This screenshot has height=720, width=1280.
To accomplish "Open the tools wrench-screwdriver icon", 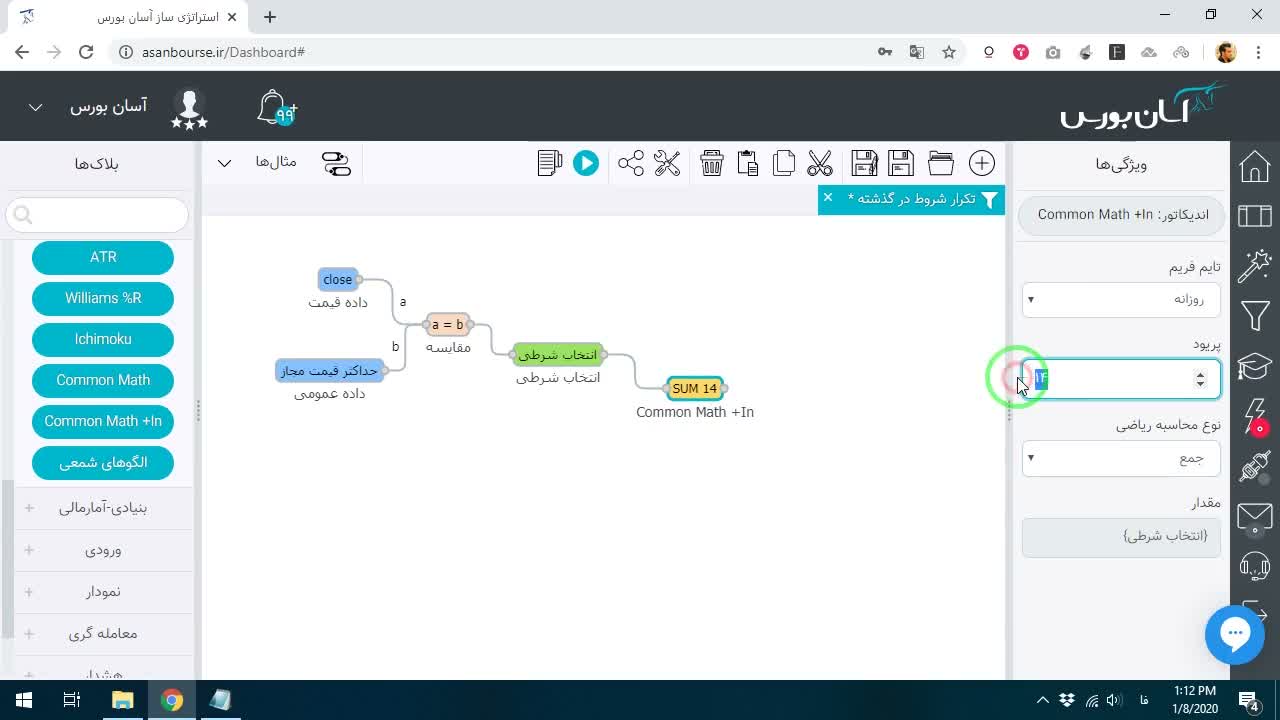I will click(x=667, y=163).
